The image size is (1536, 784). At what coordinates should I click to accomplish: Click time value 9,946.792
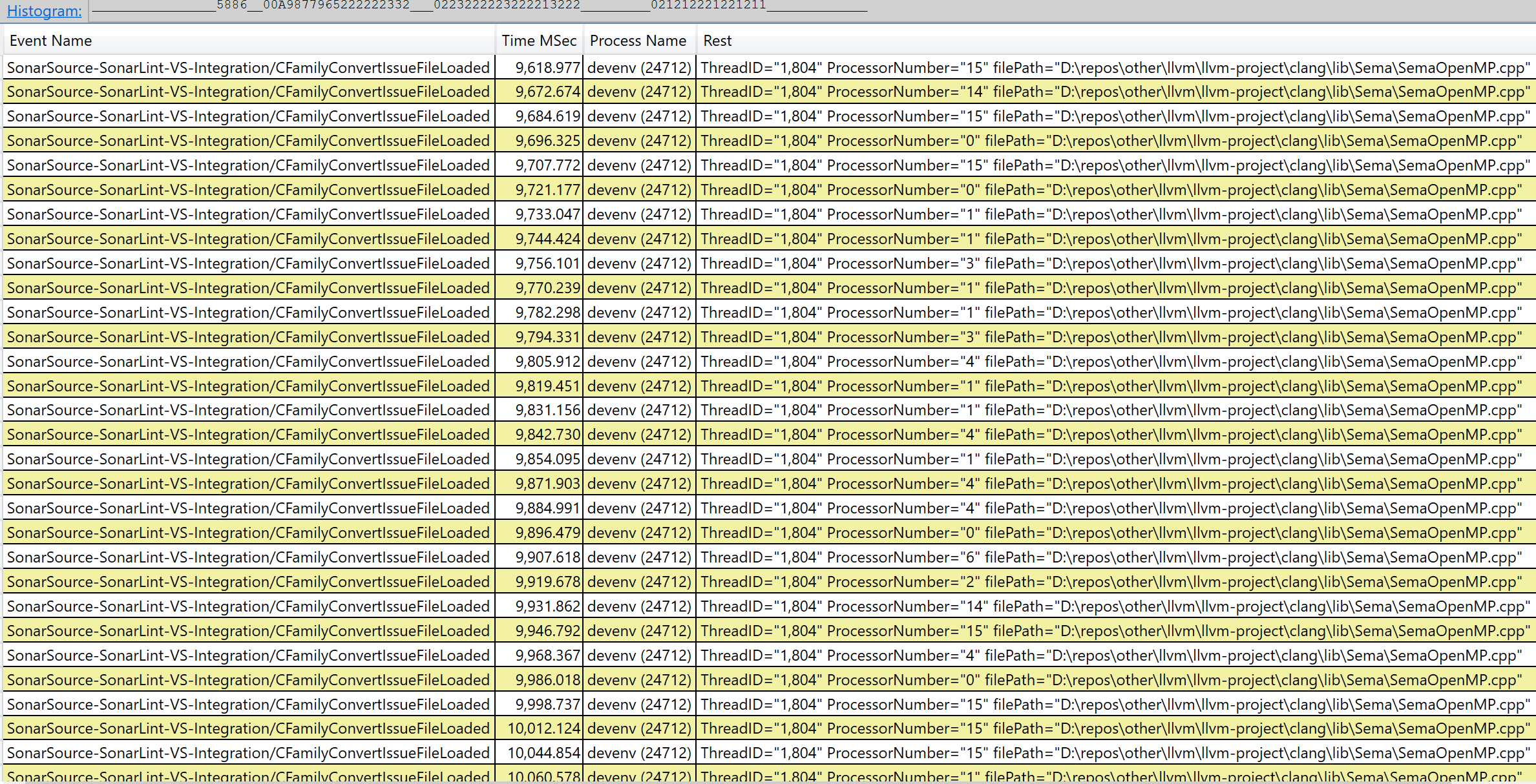tap(547, 631)
